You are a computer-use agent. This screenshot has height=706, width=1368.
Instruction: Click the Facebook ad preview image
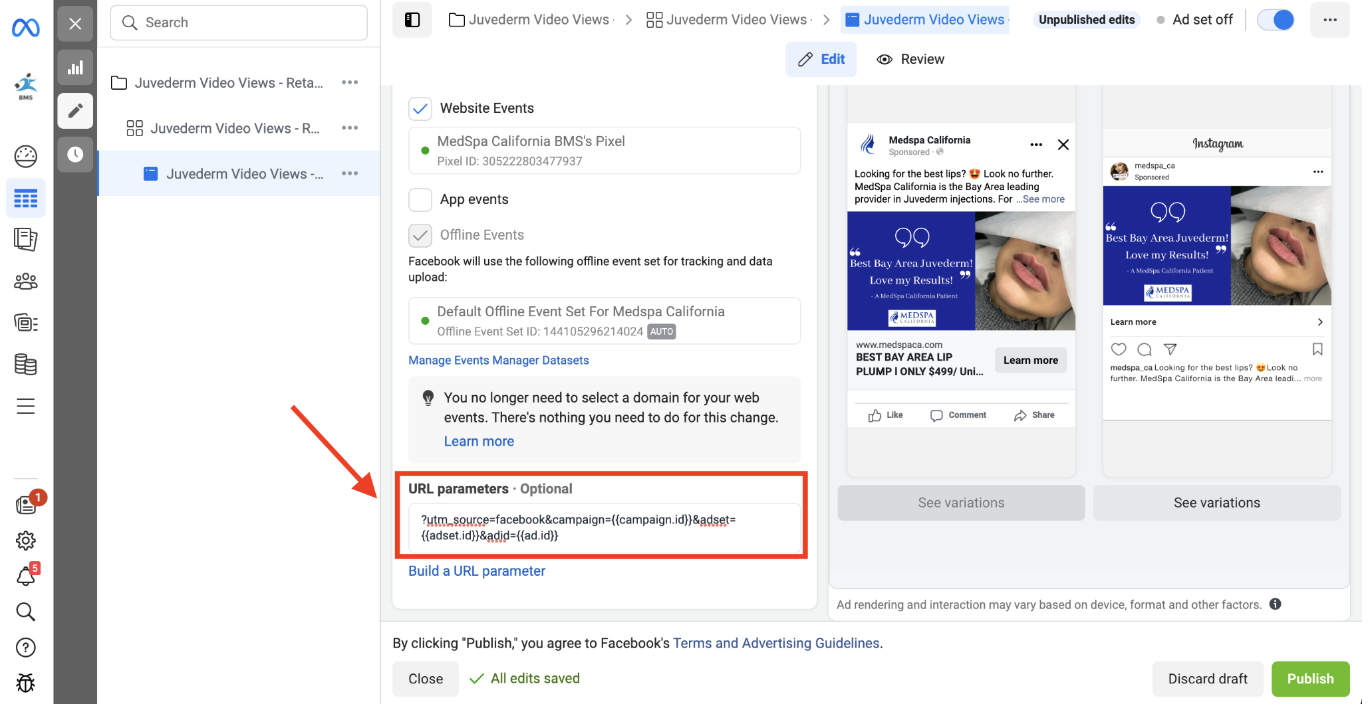[961, 271]
